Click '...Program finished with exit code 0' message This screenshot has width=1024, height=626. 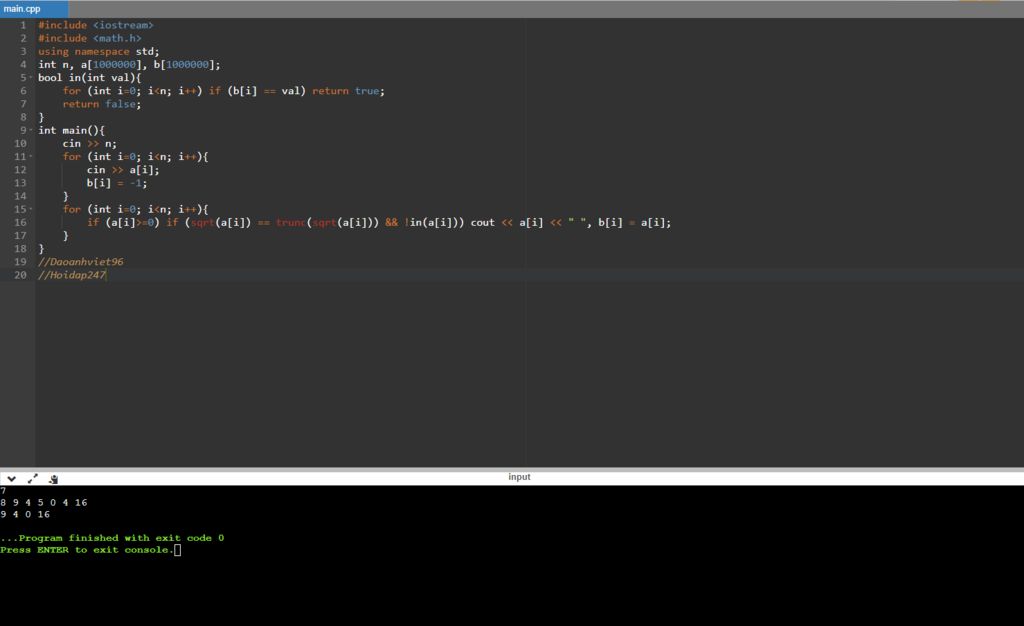[112, 538]
